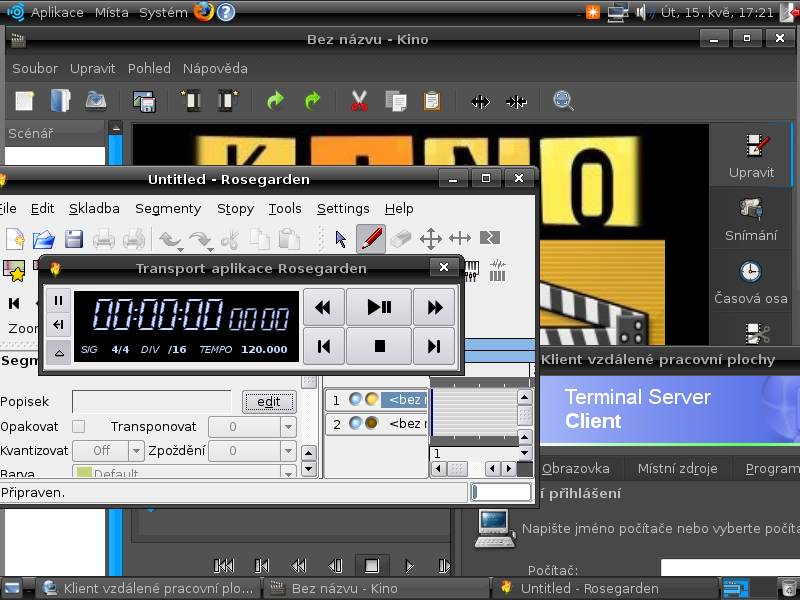Select the arrow pointer tool in Rosegarden
Image resolution: width=800 pixels, height=600 pixels.
click(x=340, y=239)
